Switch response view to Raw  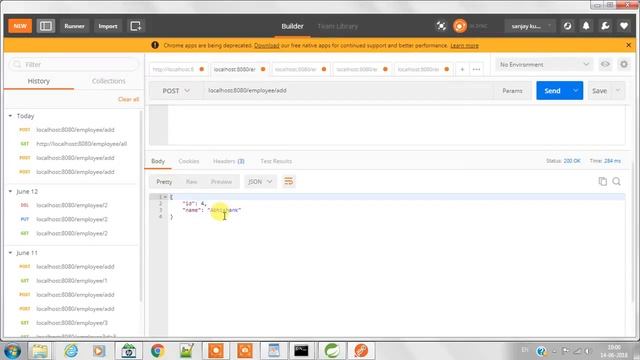click(191, 182)
